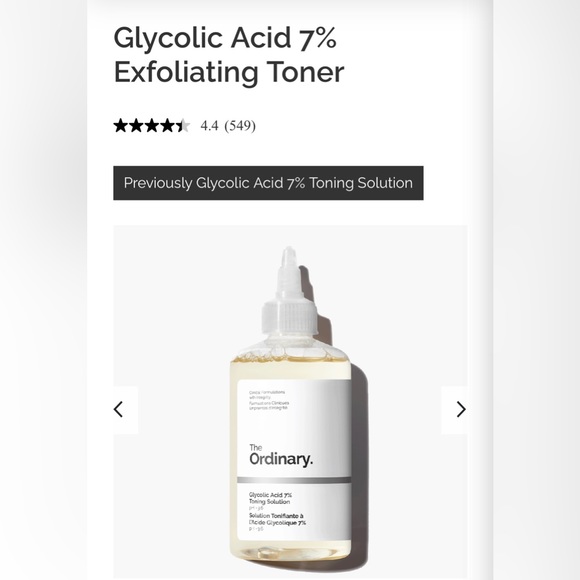This screenshot has width=580, height=580.
Task: Open the 4.4 rating score
Action: [x=209, y=126]
